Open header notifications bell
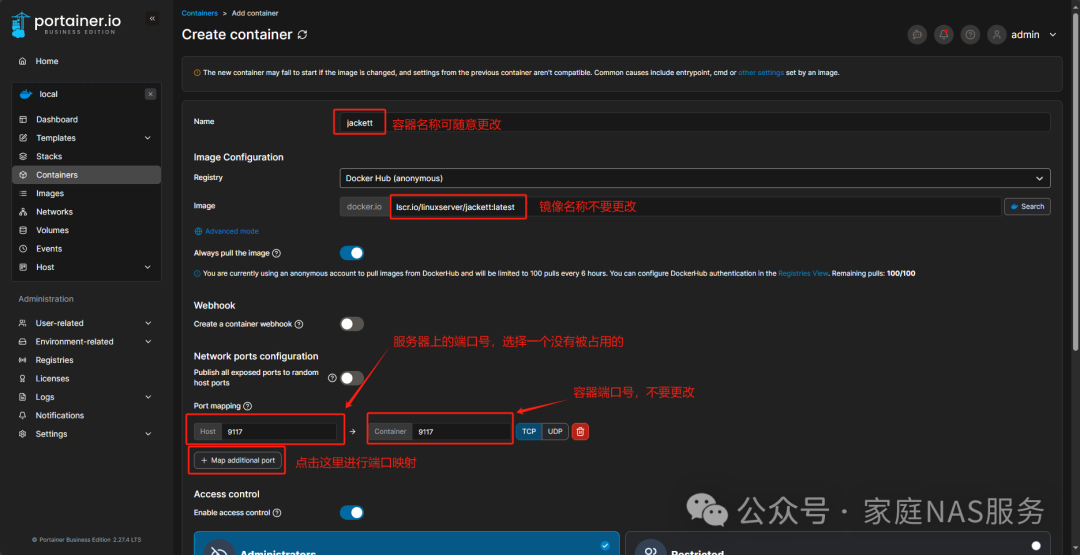The width and height of the screenshot is (1080, 555). tap(944, 34)
